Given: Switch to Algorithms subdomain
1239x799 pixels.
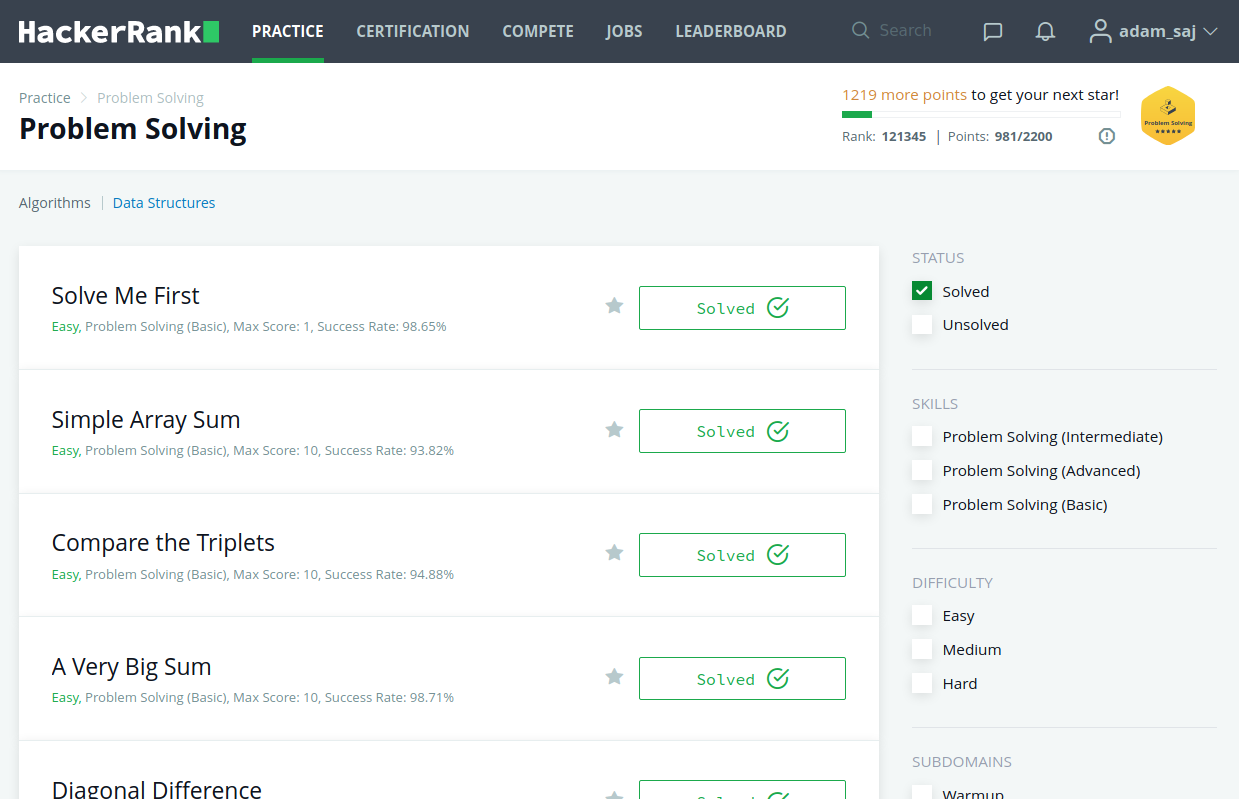Looking at the screenshot, I should [x=55, y=203].
